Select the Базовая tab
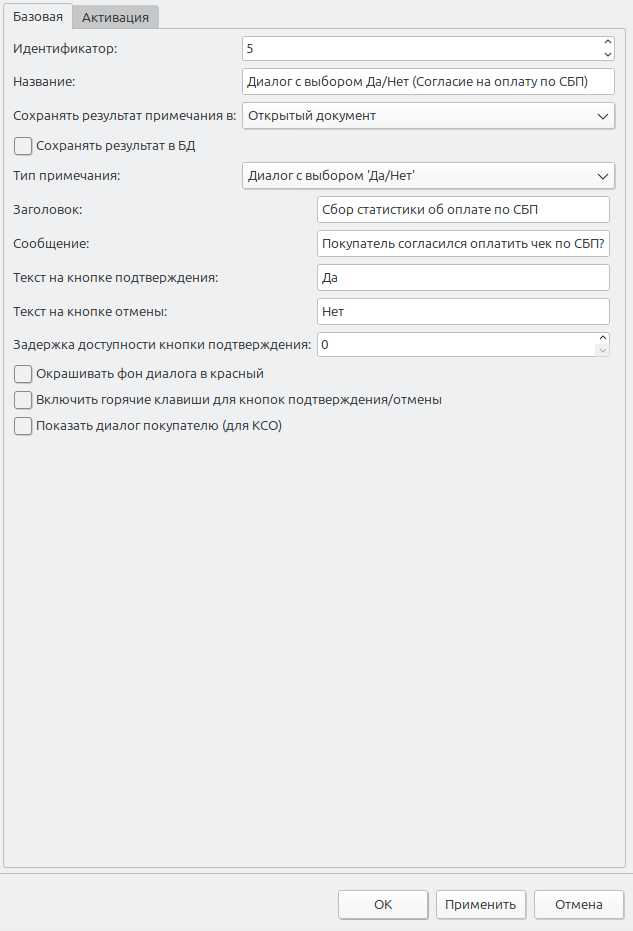Screen dimensions: 633x931 point(38,17)
